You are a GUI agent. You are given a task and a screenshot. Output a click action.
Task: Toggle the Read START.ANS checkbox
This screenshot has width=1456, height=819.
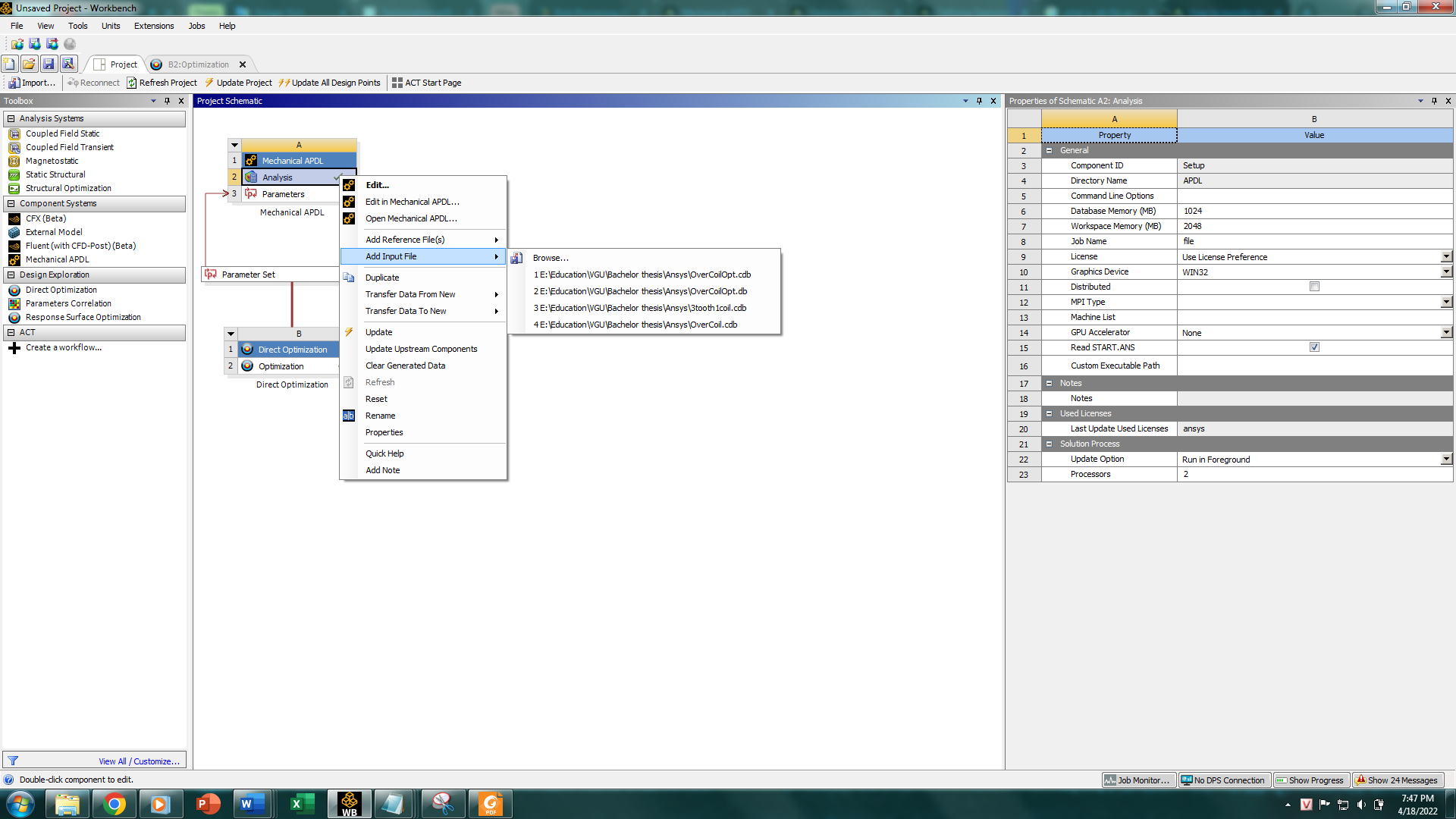click(x=1314, y=347)
